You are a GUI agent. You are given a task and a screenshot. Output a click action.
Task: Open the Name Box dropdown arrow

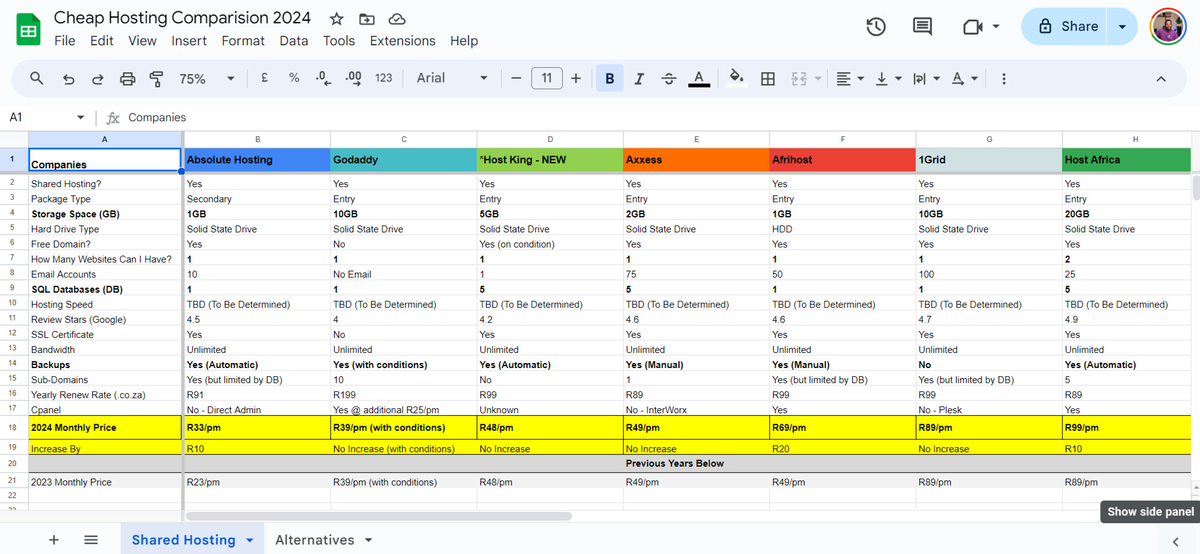coord(80,117)
